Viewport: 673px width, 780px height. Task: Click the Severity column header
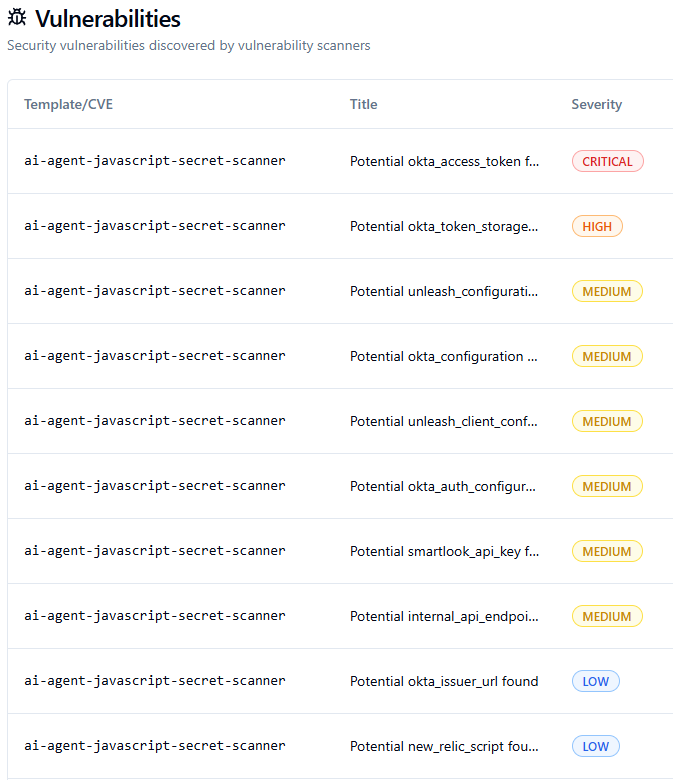[596, 104]
